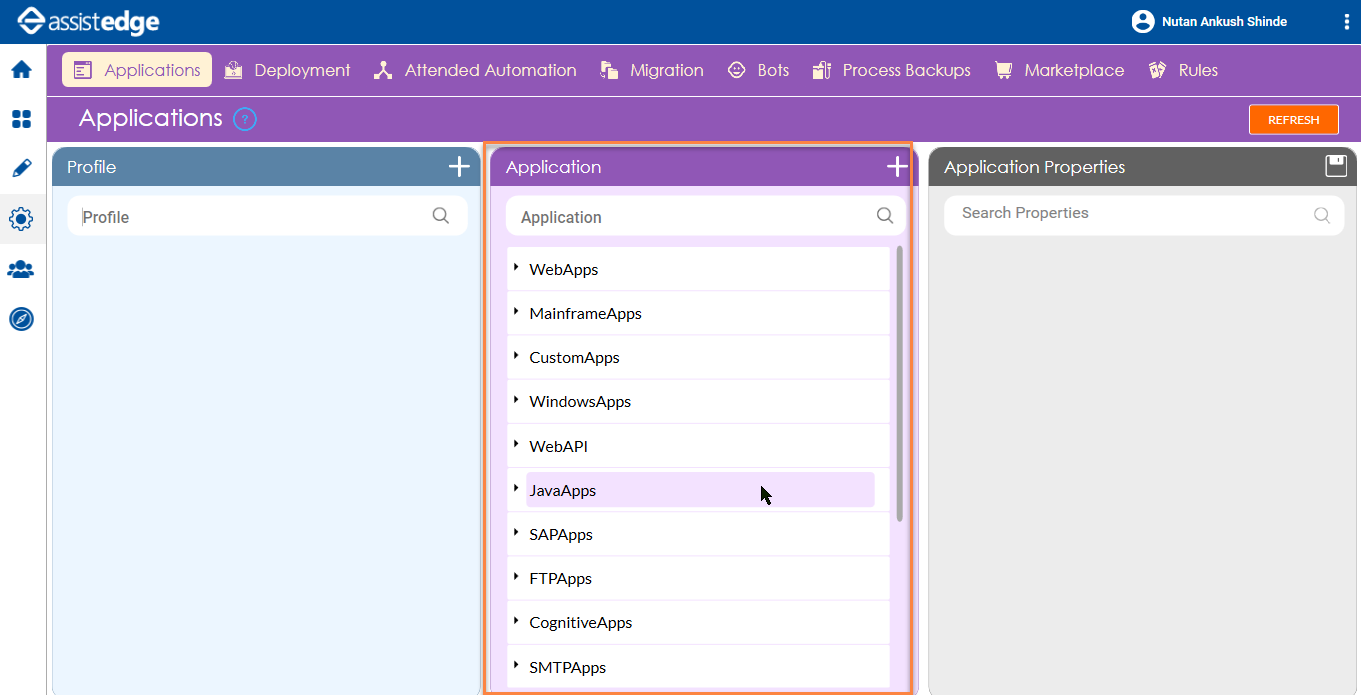Click the REFRESH button
This screenshot has width=1361, height=695.
[x=1293, y=119]
